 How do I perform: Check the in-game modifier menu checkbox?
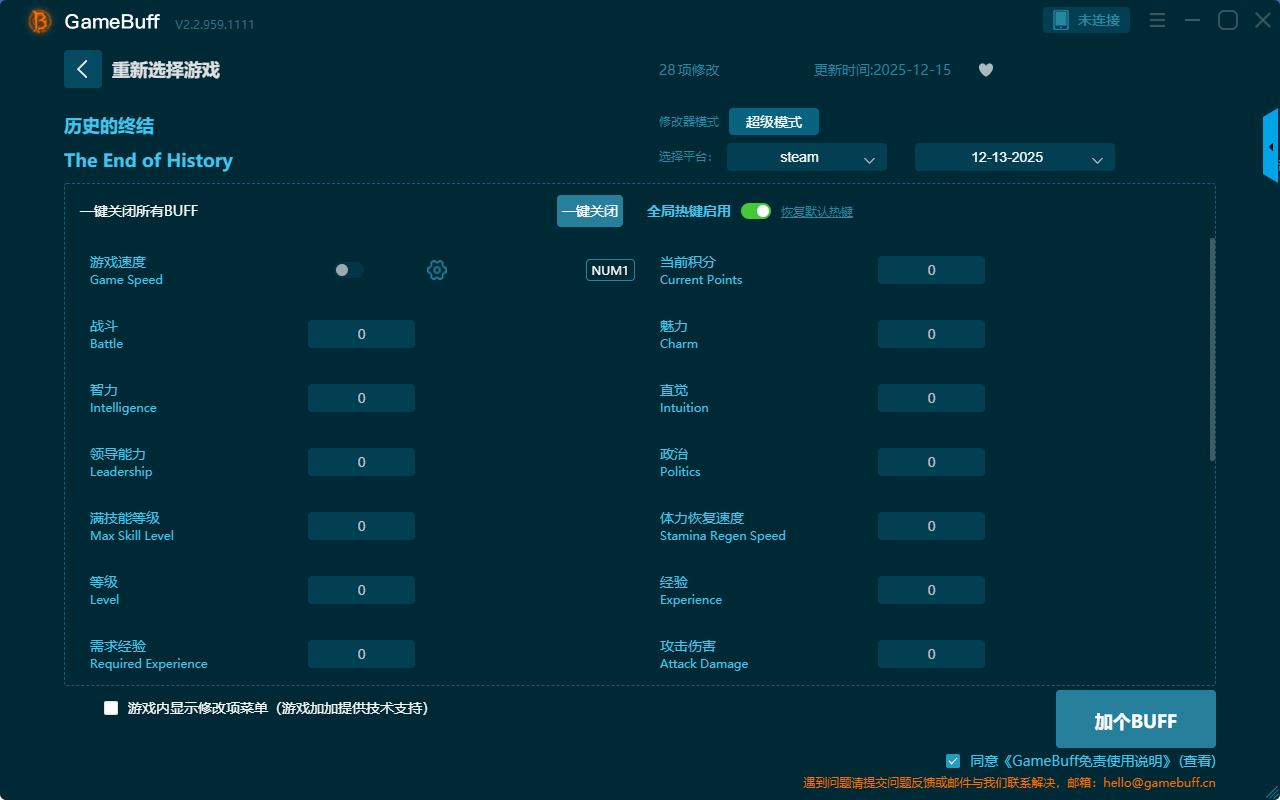click(111, 708)
